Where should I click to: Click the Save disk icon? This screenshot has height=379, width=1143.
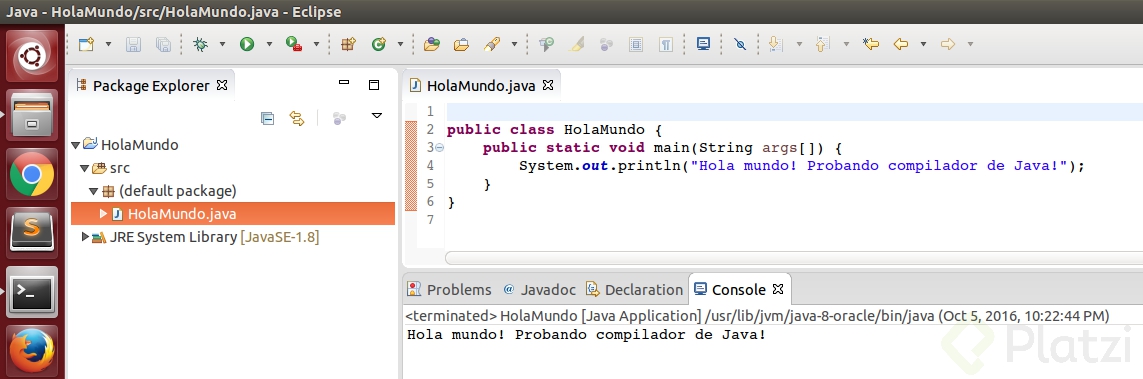(133, 44)
